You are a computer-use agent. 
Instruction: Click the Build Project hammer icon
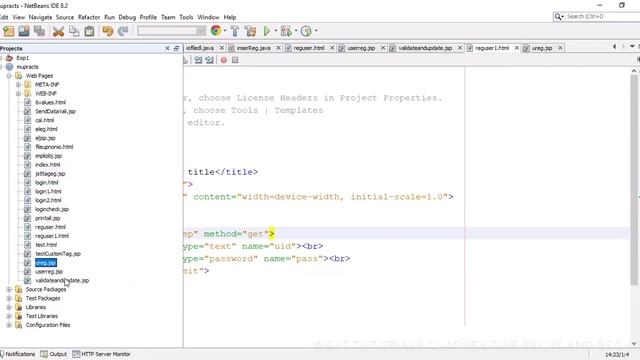(235, 31)
